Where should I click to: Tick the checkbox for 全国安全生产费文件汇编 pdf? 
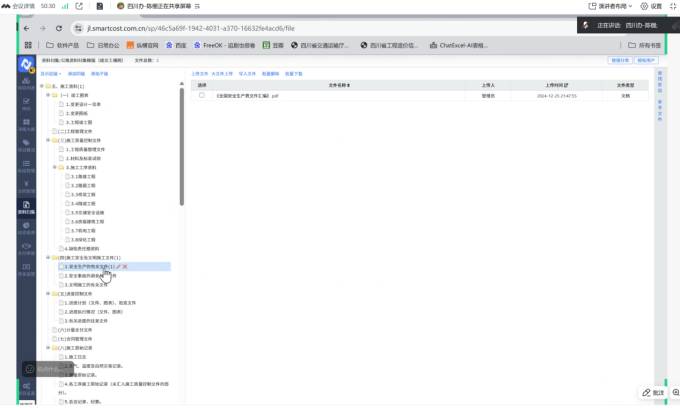(201, 95)
